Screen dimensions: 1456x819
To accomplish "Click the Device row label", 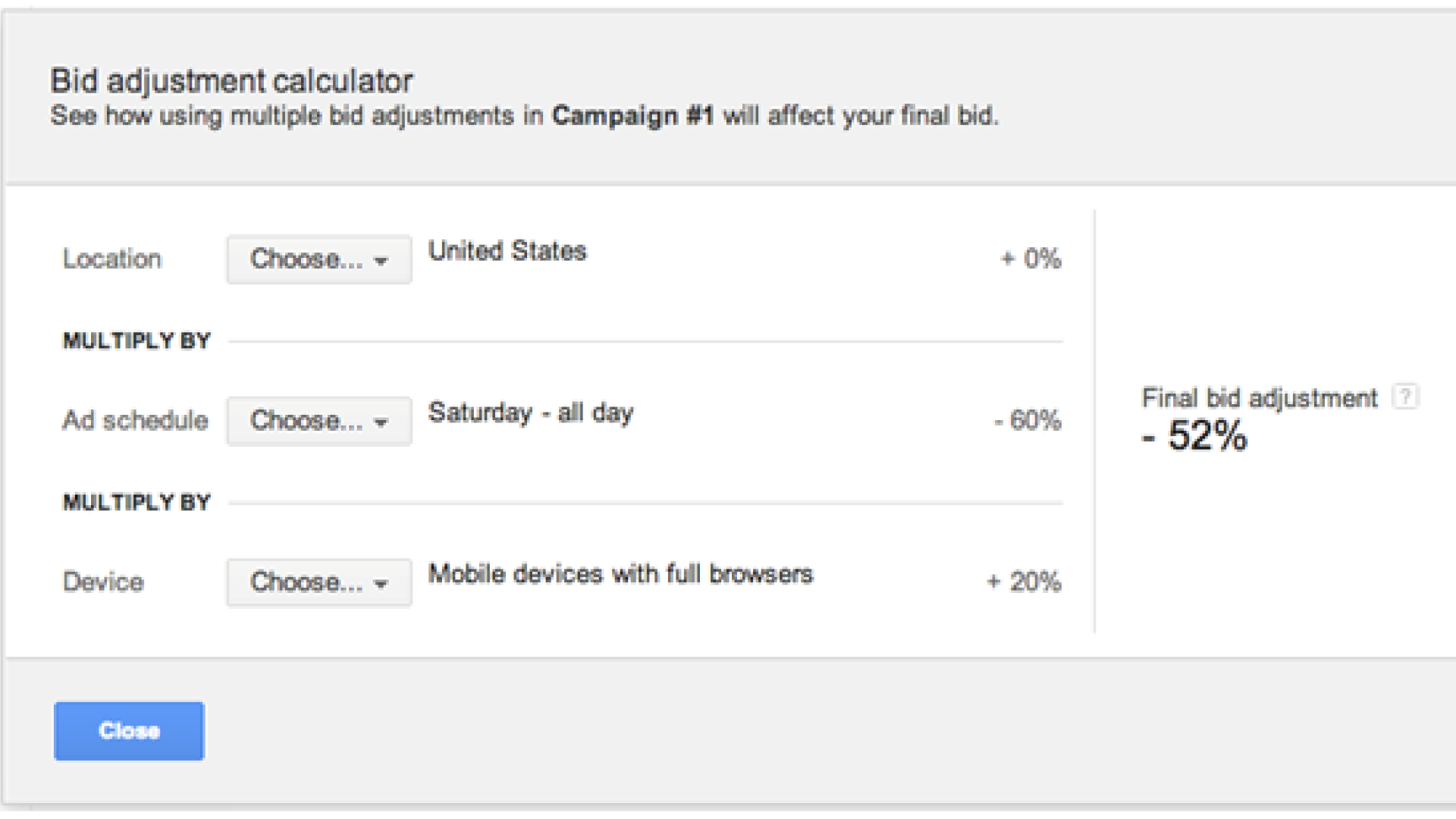I will coord(103,582).
